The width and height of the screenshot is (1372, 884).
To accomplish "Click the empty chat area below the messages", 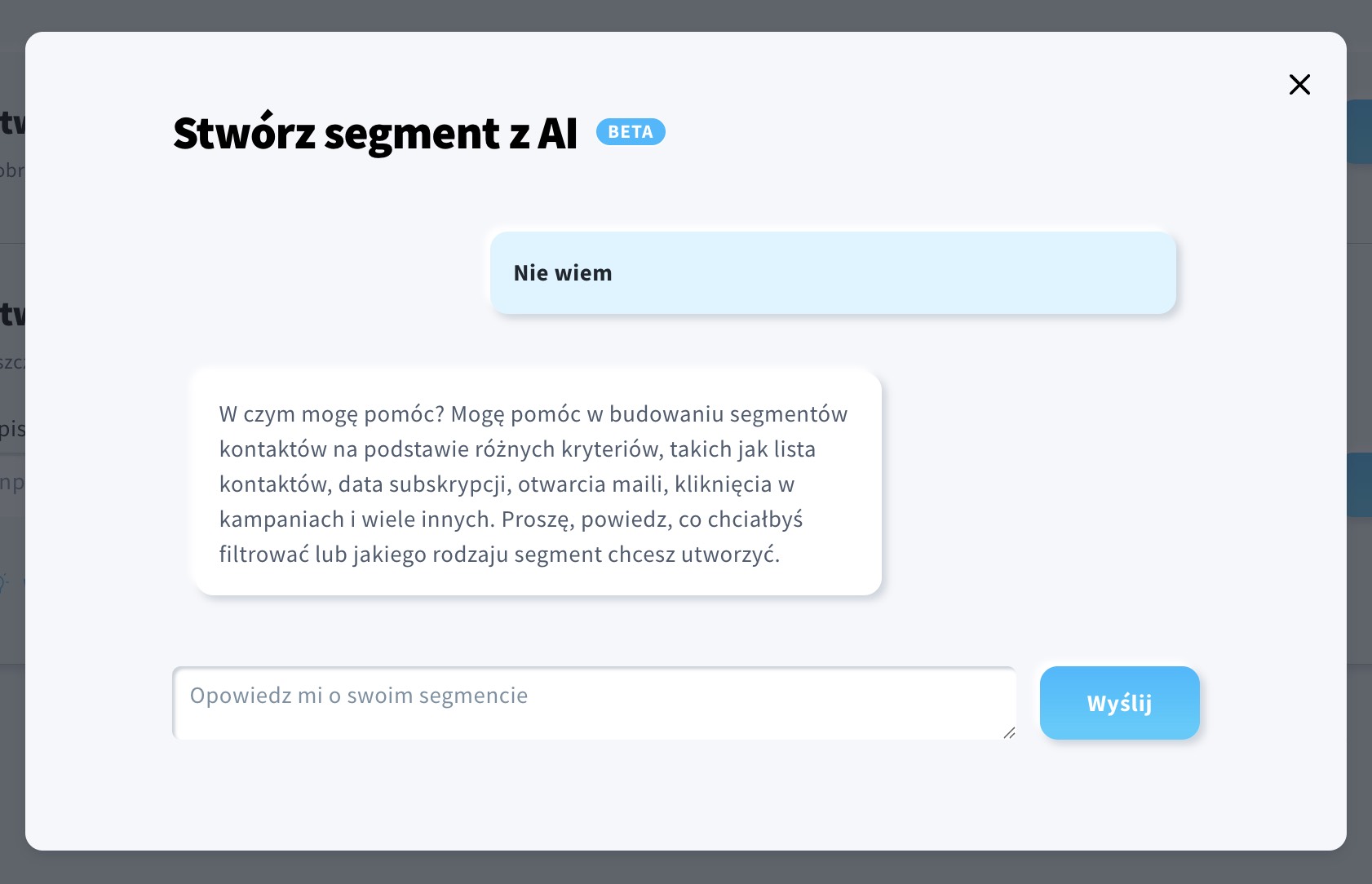I will pos(685,628).
